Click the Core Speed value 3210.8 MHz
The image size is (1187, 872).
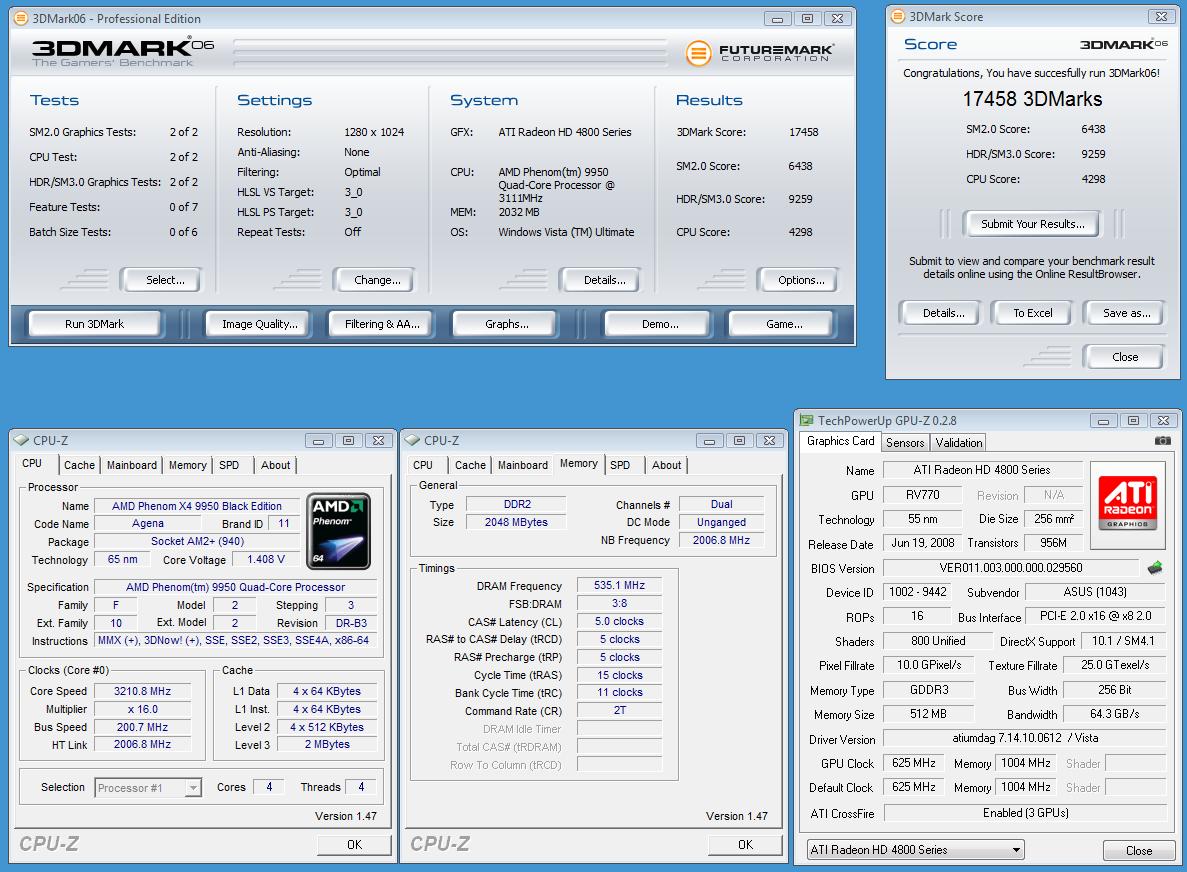point(142,691)
